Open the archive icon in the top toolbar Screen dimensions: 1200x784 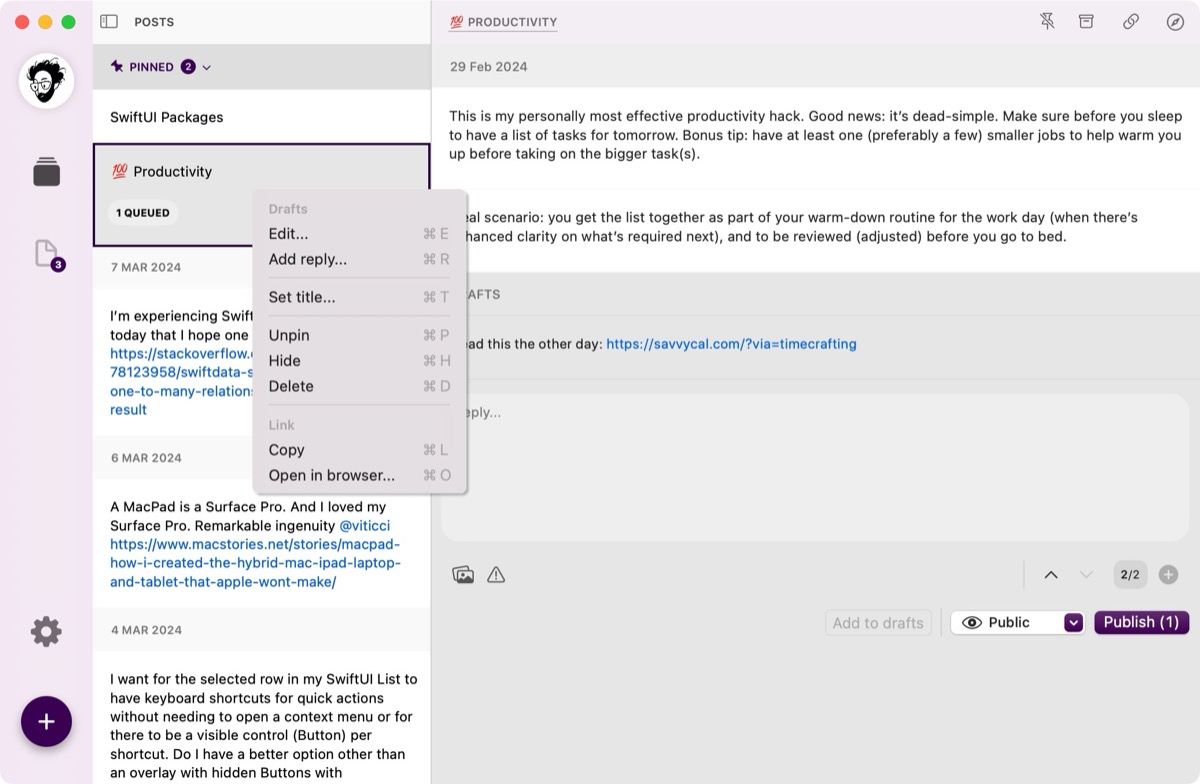pyautogui.click(x=1085, y=21)
